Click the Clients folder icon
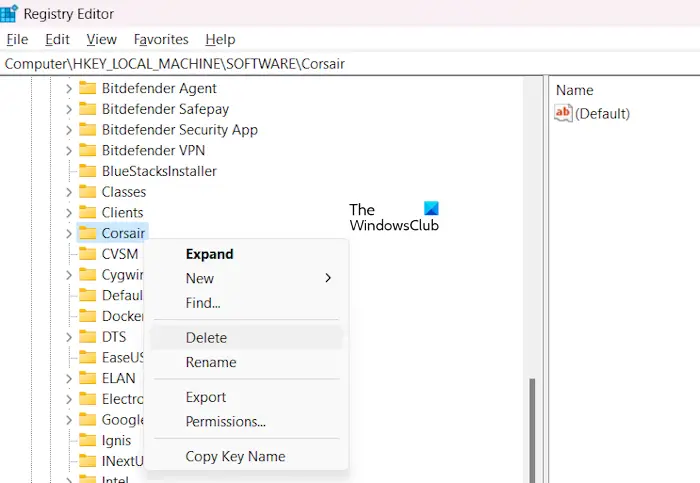The width and height of the screenshot is (700, 483). point(88,212)
